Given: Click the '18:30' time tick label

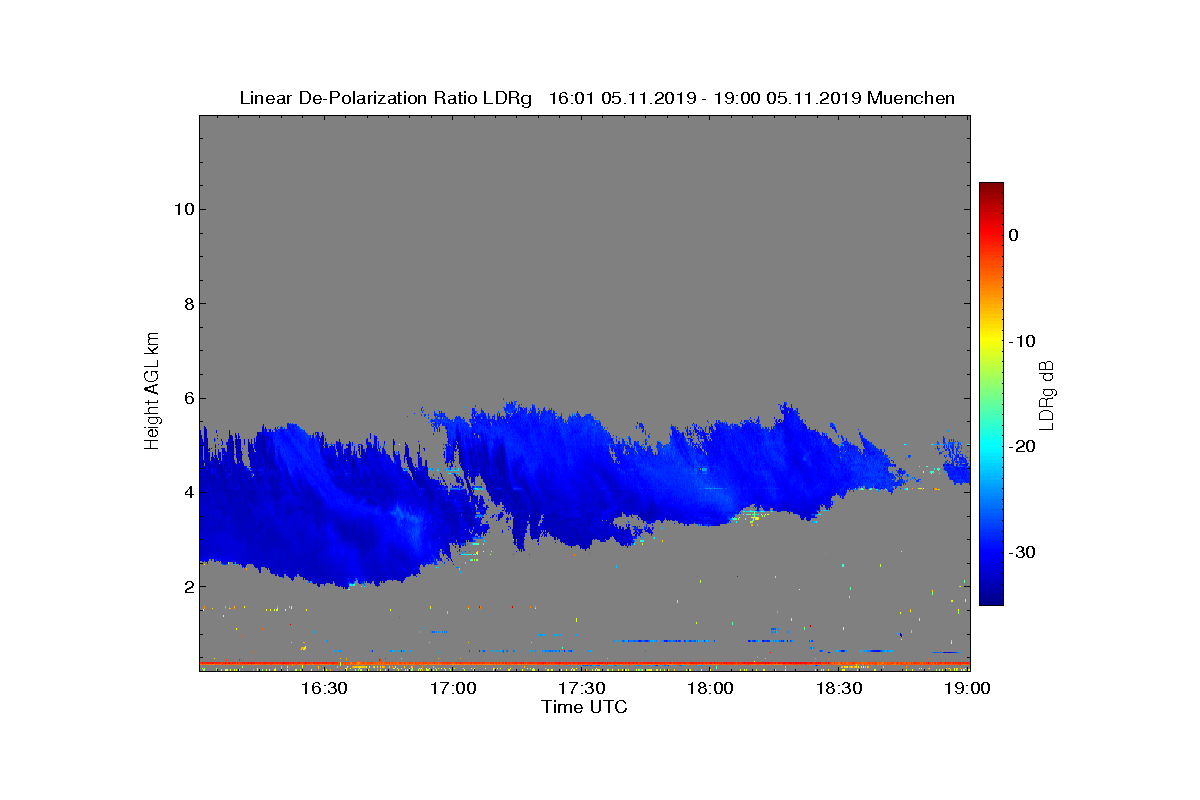Looking at the screenshot, I should point(840,689).
